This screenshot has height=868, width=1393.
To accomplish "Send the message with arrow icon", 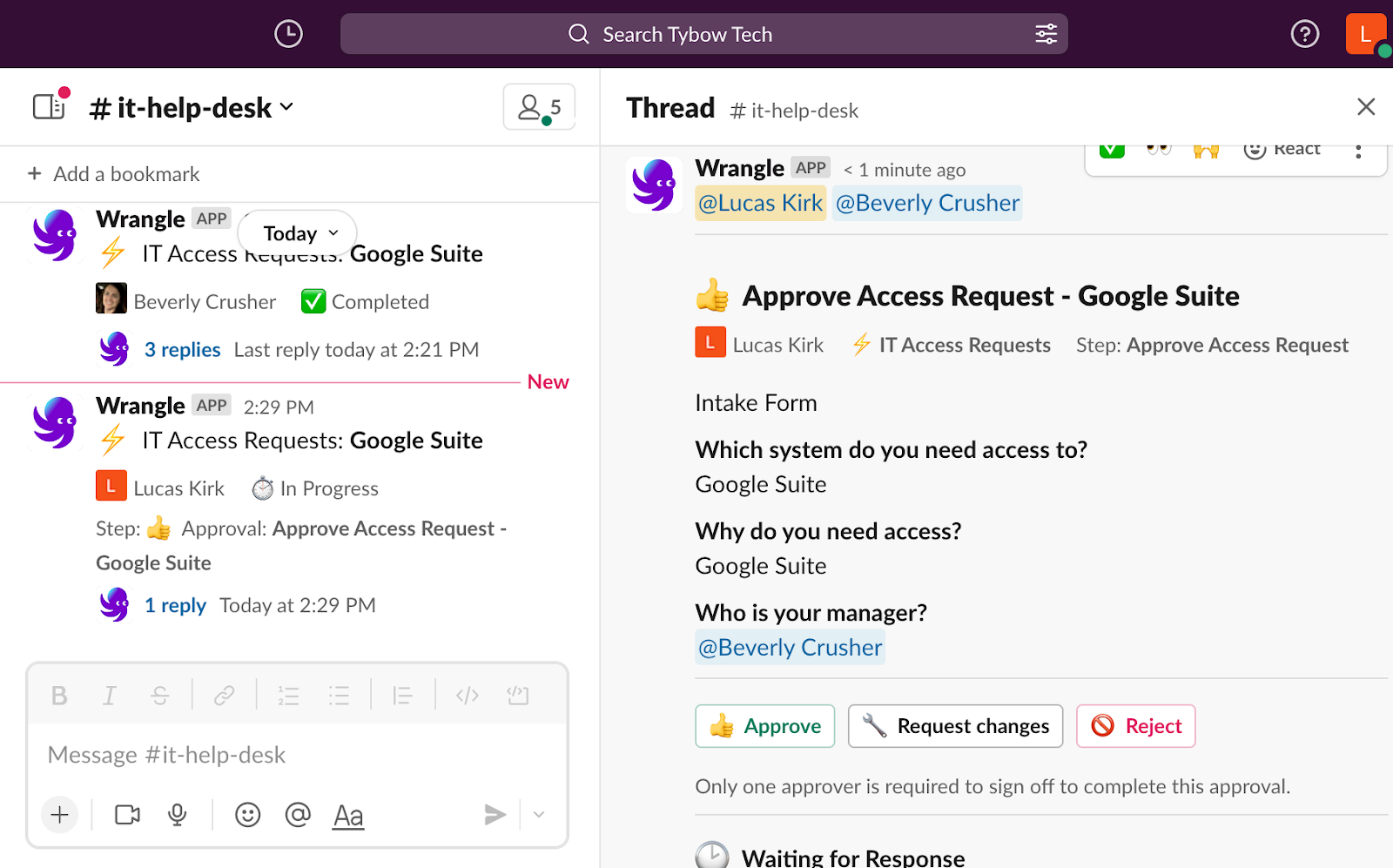I will tap(495, 815).
